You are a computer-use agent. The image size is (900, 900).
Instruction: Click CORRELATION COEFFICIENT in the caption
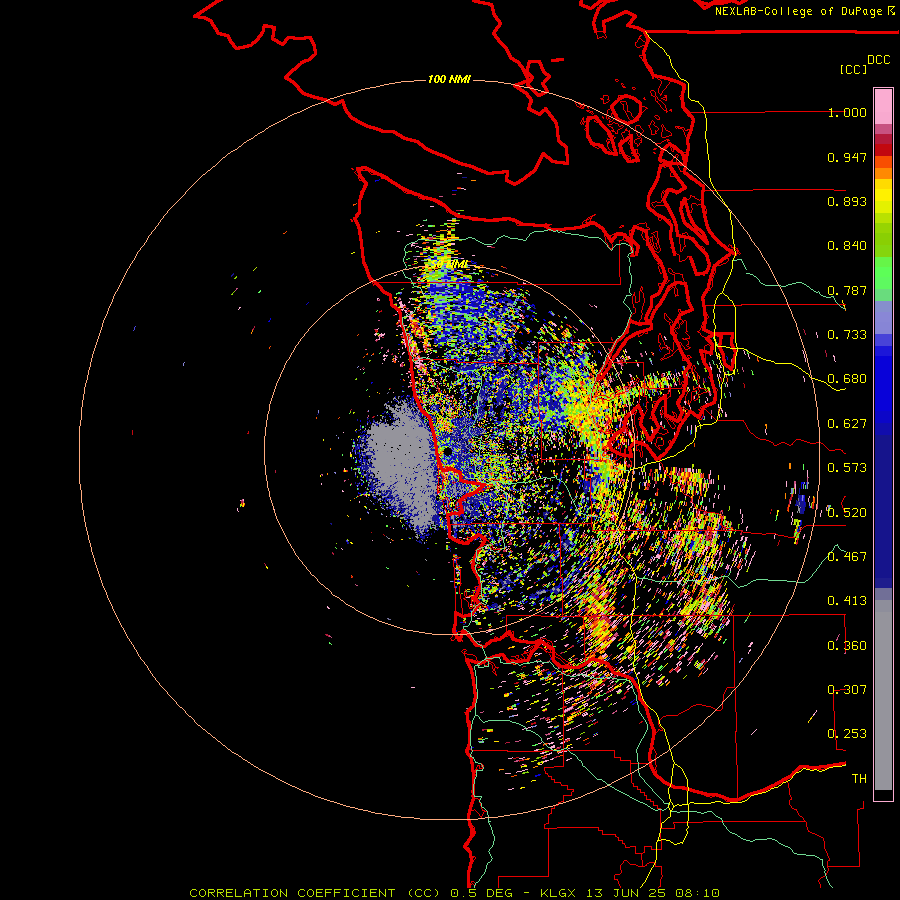(293, 893)
